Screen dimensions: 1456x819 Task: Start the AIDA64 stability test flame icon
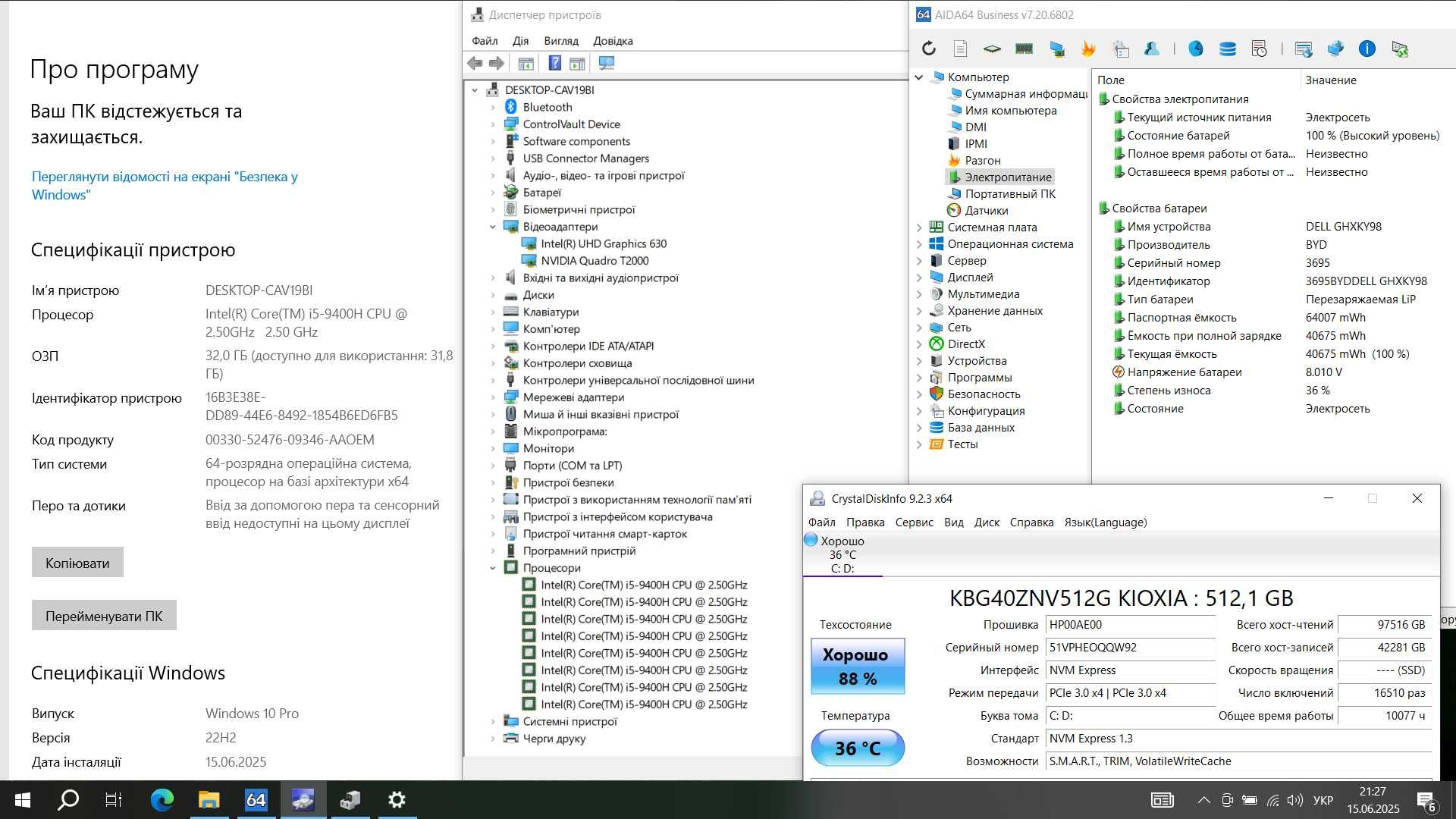1088,49
